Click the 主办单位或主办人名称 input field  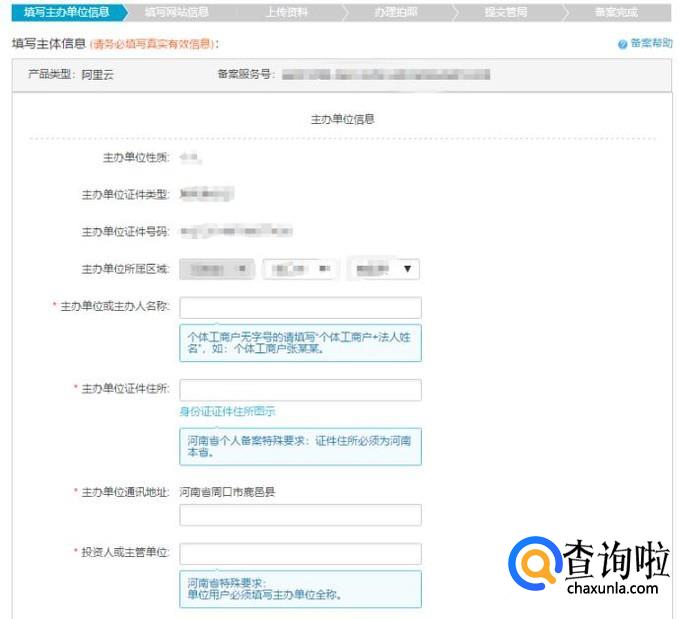coord(300,307)
